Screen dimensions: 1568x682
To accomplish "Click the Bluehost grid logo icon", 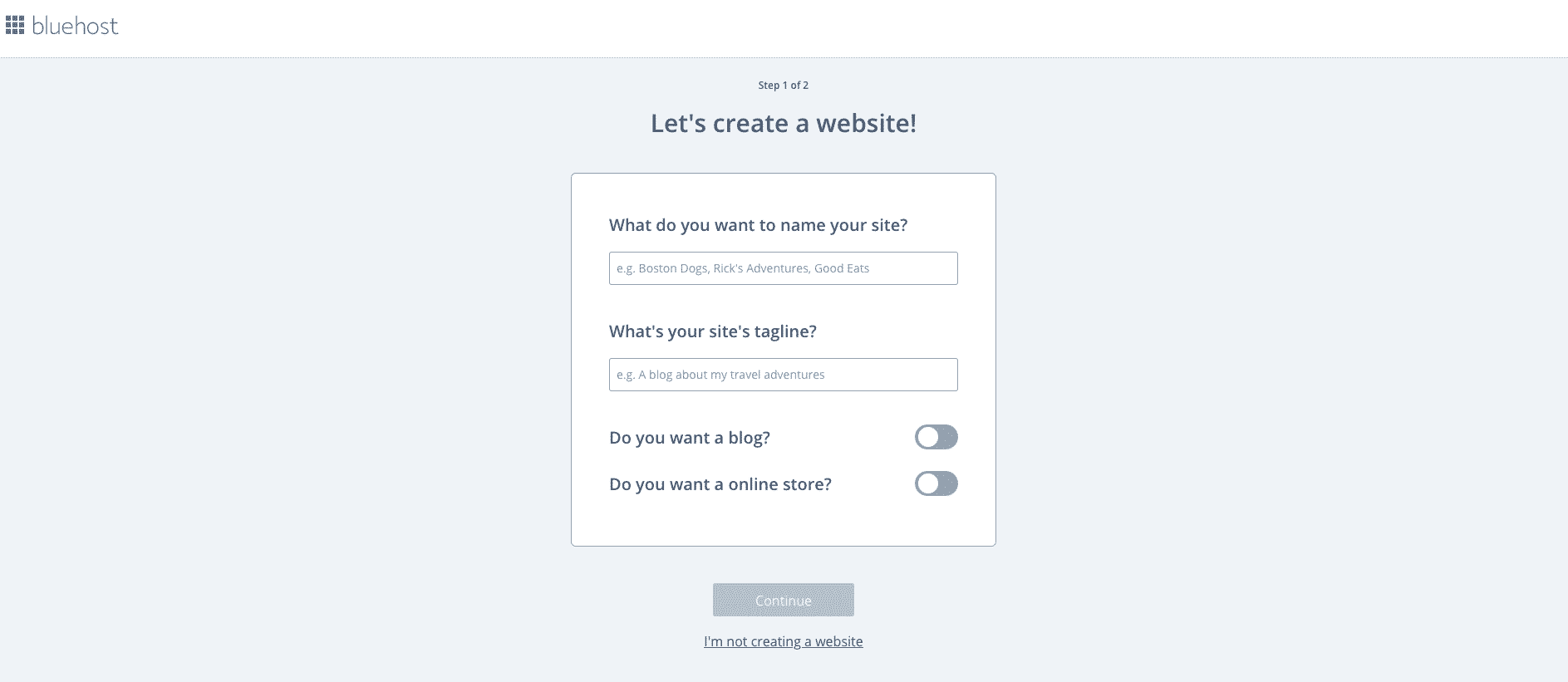I will (x=15, y=25).
